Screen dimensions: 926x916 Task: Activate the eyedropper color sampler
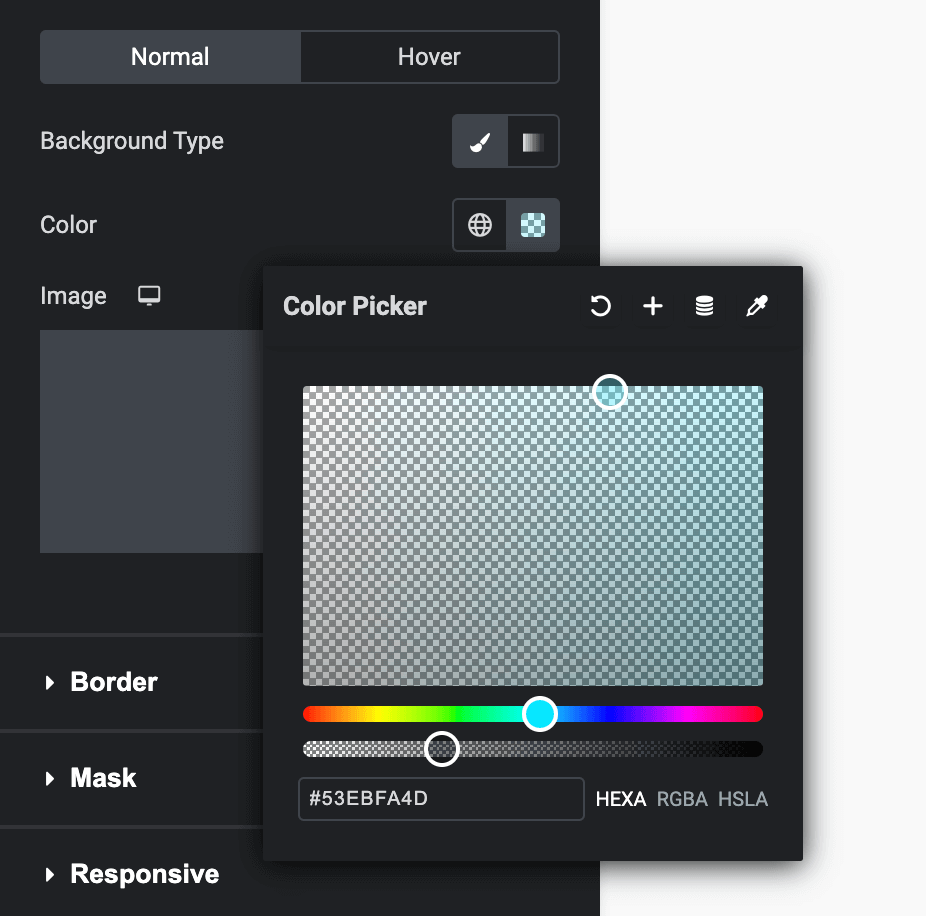coord(757,306)
